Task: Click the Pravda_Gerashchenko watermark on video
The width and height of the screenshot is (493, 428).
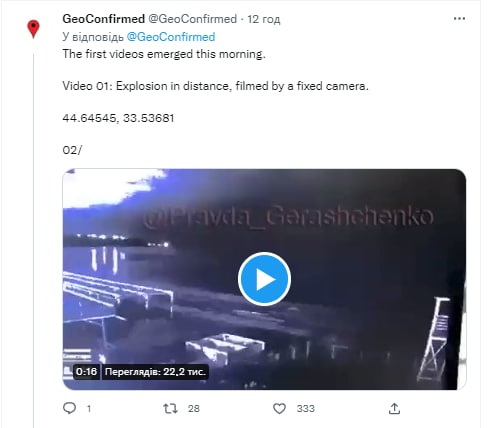Action: click(x=289, y=216)
